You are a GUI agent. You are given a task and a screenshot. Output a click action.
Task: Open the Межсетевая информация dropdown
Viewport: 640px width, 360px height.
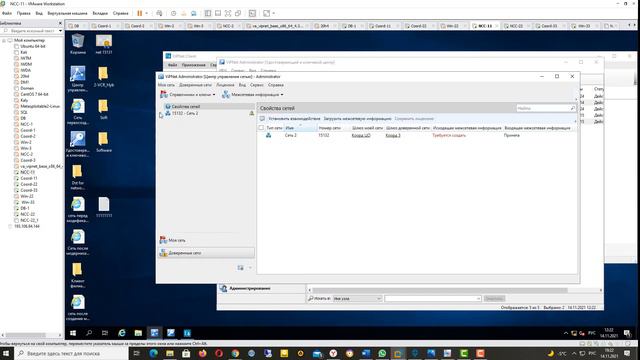click(x=253, y=94)
